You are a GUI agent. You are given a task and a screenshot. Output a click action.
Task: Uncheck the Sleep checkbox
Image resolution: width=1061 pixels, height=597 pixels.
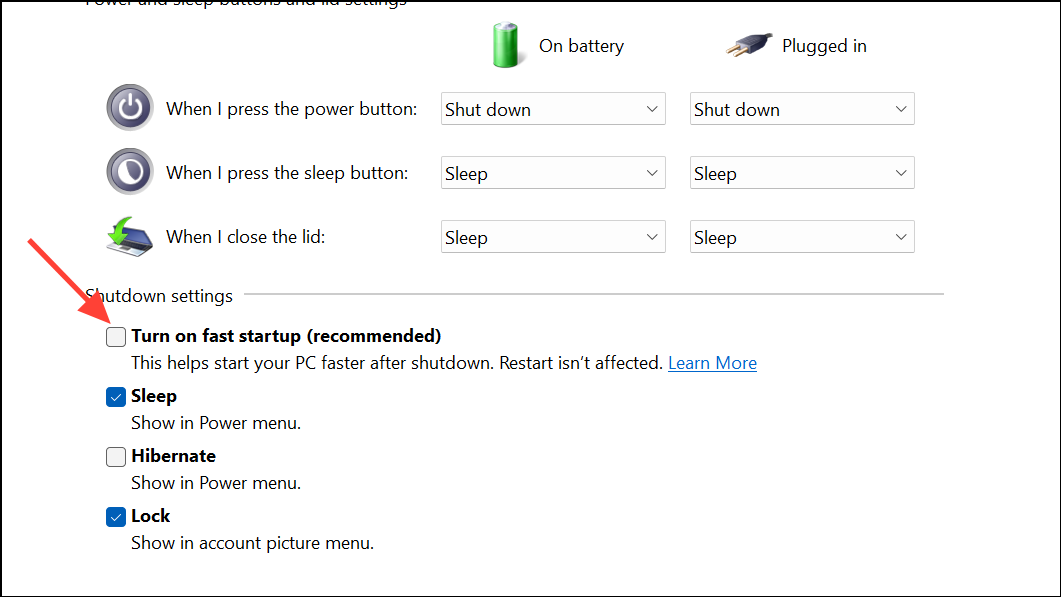117,397
